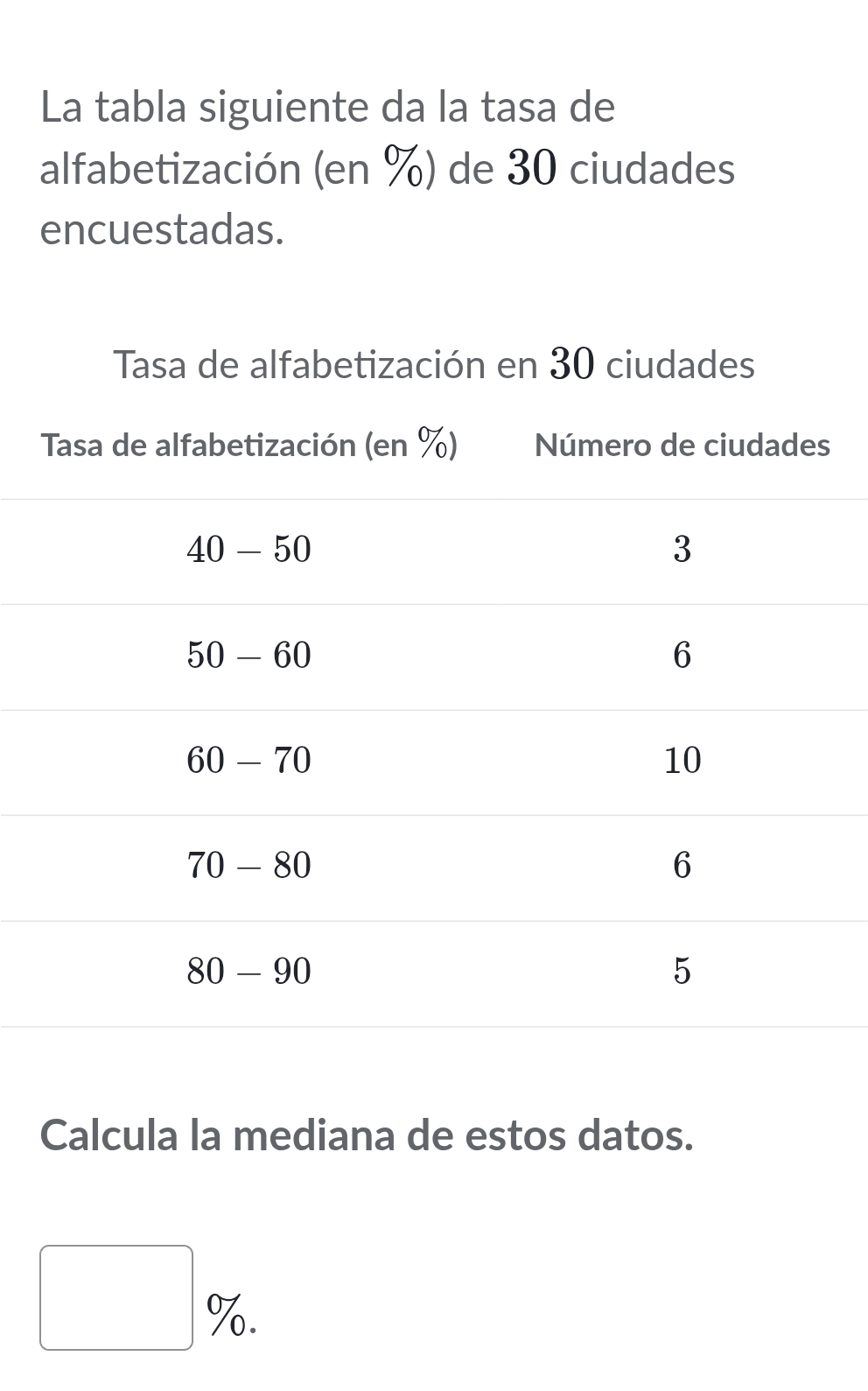
Task: Click the city count 5 in the 80–90 row
Action: 682,971
